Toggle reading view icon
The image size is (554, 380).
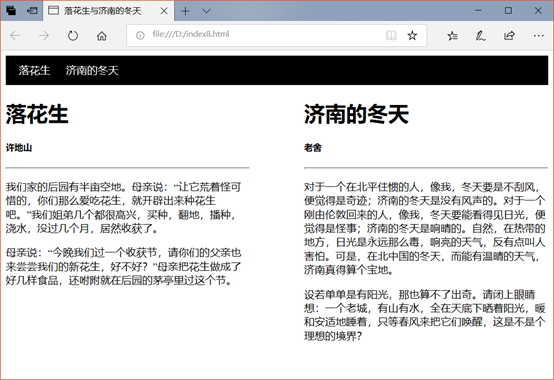pyautogui.click(x=391, y=35)
